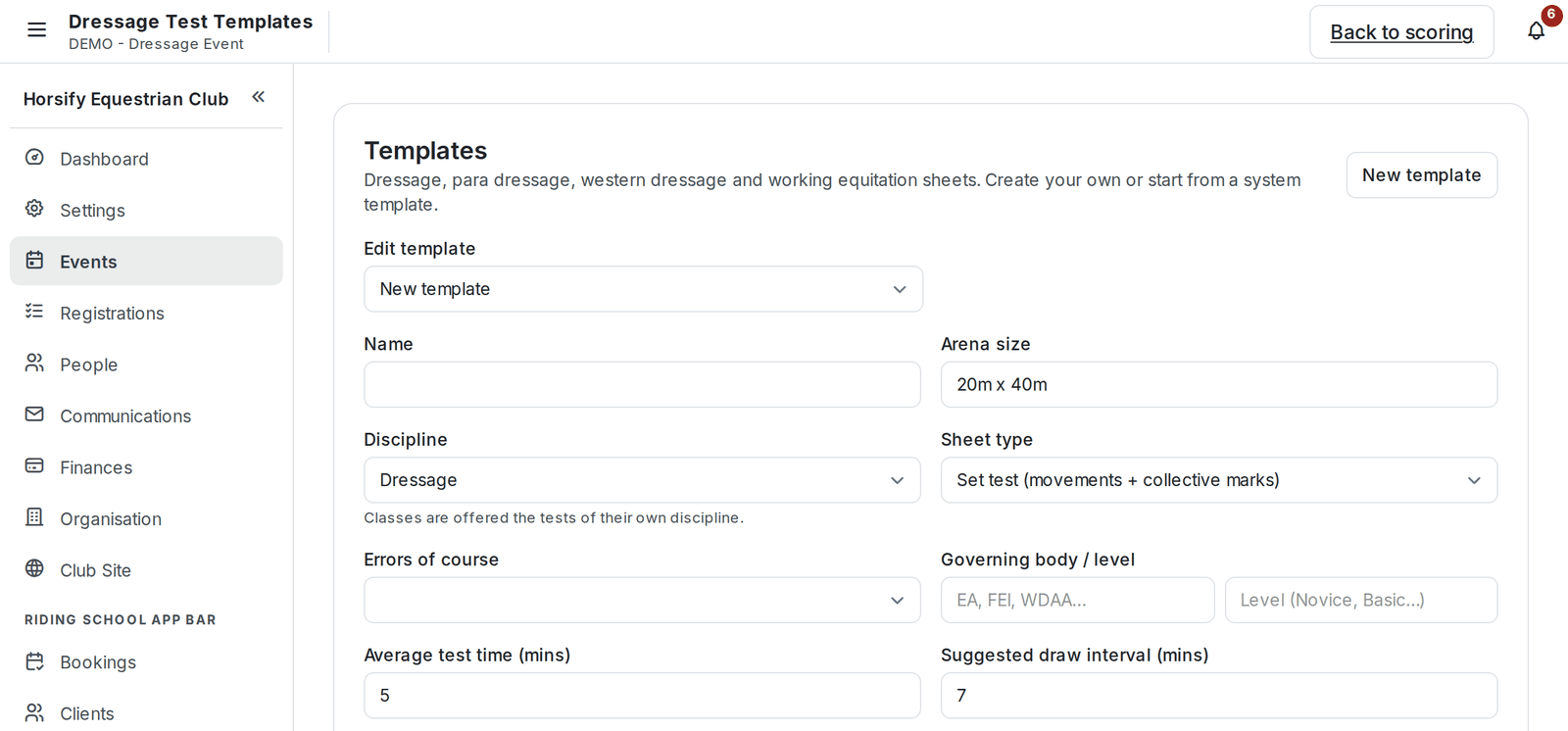Click the Level (Novice, Basic) field

tap(1361, 600)
